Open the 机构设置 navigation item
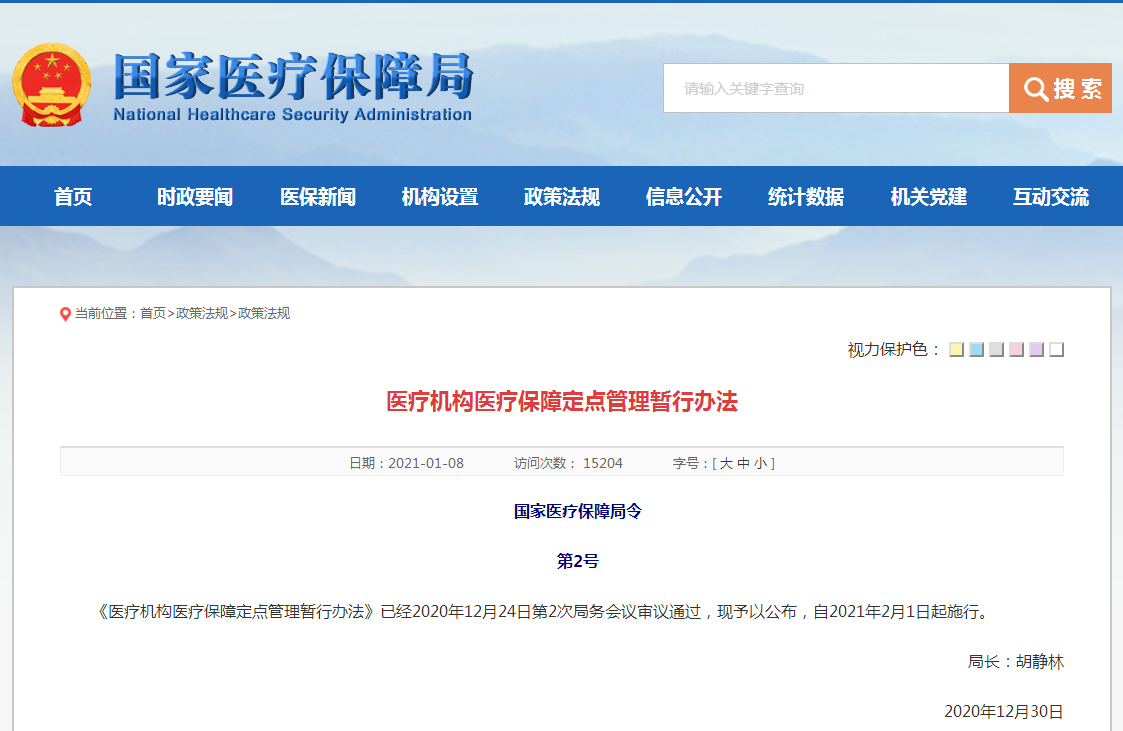The width and height of the screenshot is (1123, 731). (x=440, y=197)
